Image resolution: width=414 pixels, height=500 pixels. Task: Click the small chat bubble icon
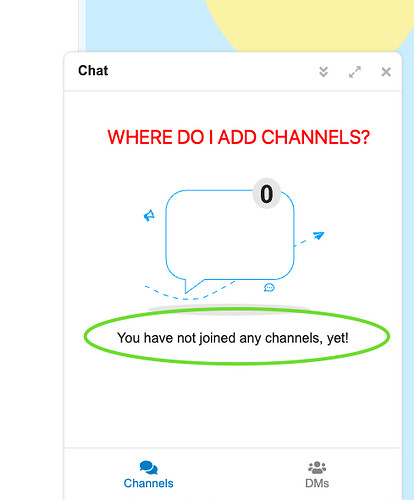tap(269, 287)
